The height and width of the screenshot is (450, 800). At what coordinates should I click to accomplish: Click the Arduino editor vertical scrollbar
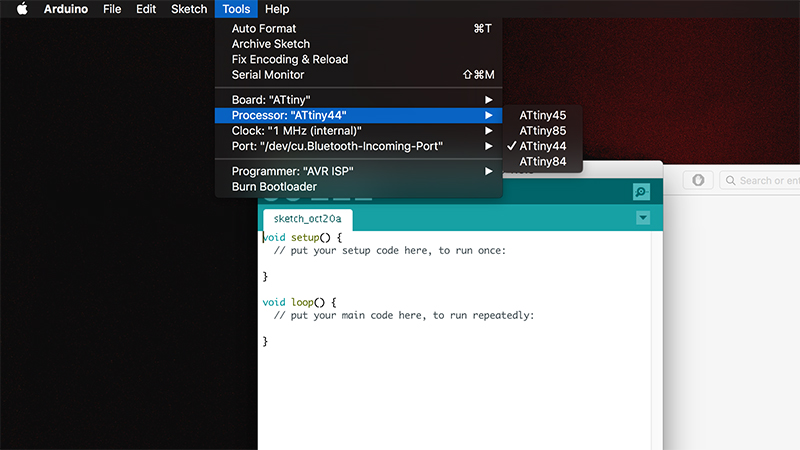(657, 340)
